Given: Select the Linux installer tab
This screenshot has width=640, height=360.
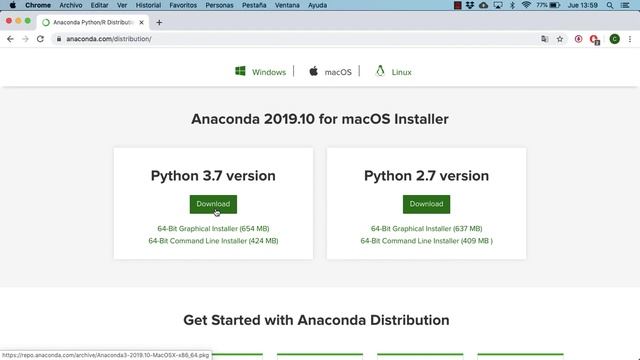Looking at the screenshot, I should tap(393, 72).
